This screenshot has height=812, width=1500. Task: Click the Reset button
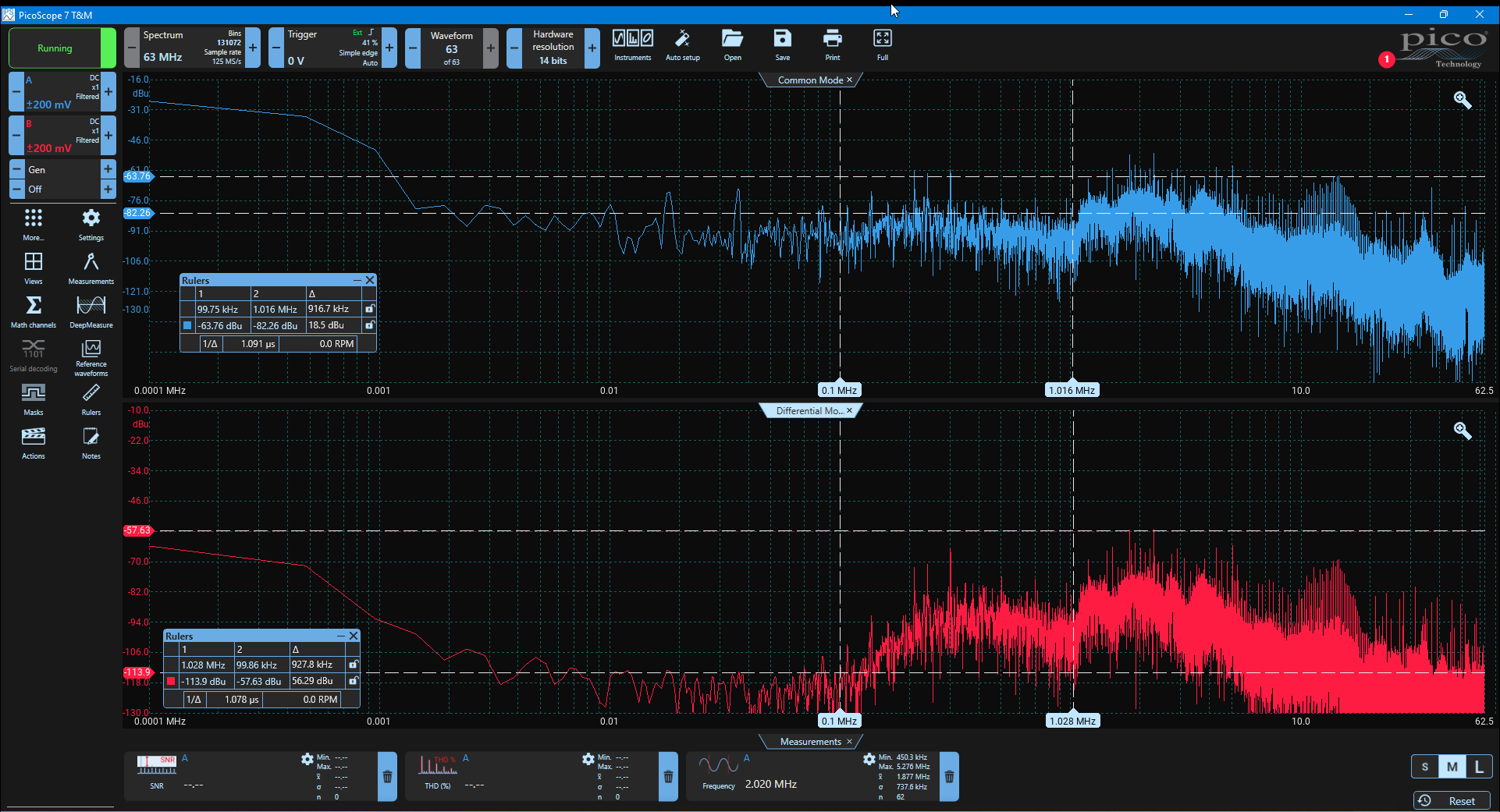(x=1452, y=801)
